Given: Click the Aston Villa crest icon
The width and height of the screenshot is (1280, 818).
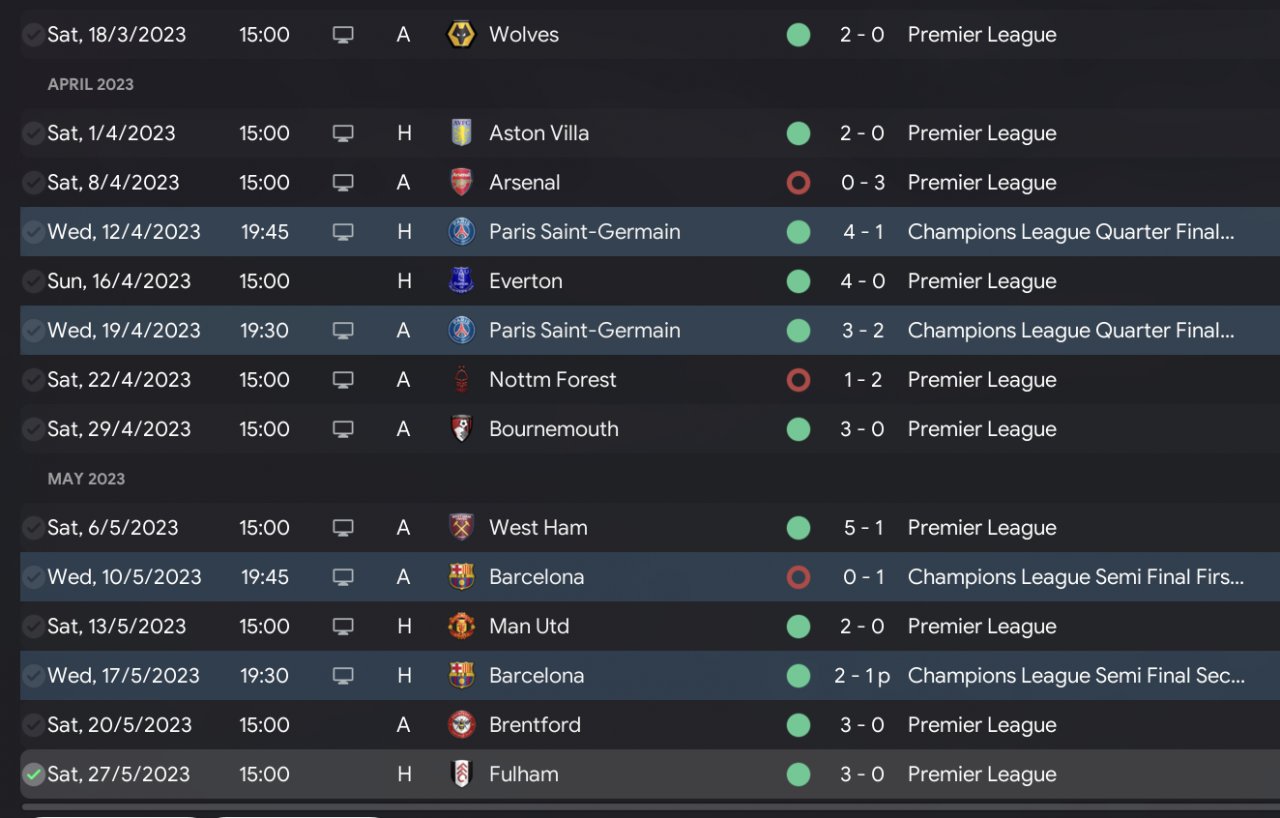Looking at the screenshot, I should click(x=461, y=133).
